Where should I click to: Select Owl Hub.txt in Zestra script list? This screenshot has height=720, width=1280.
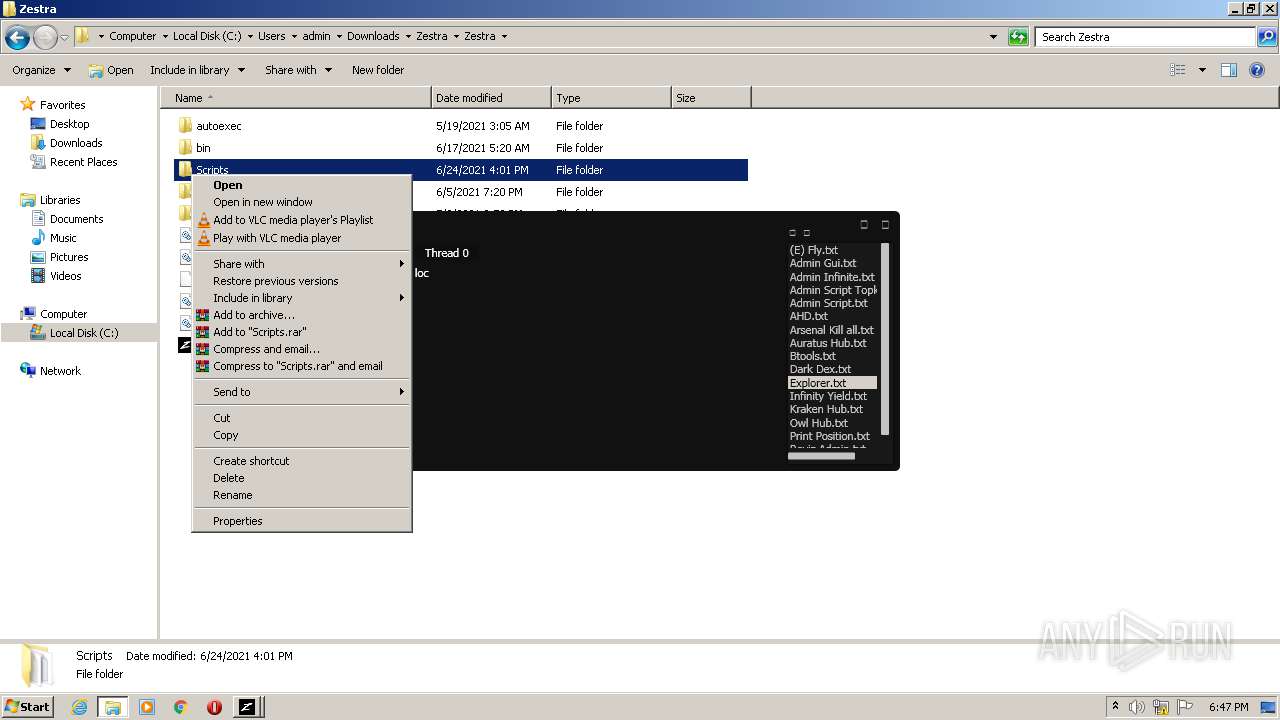[x=818, y=423]
